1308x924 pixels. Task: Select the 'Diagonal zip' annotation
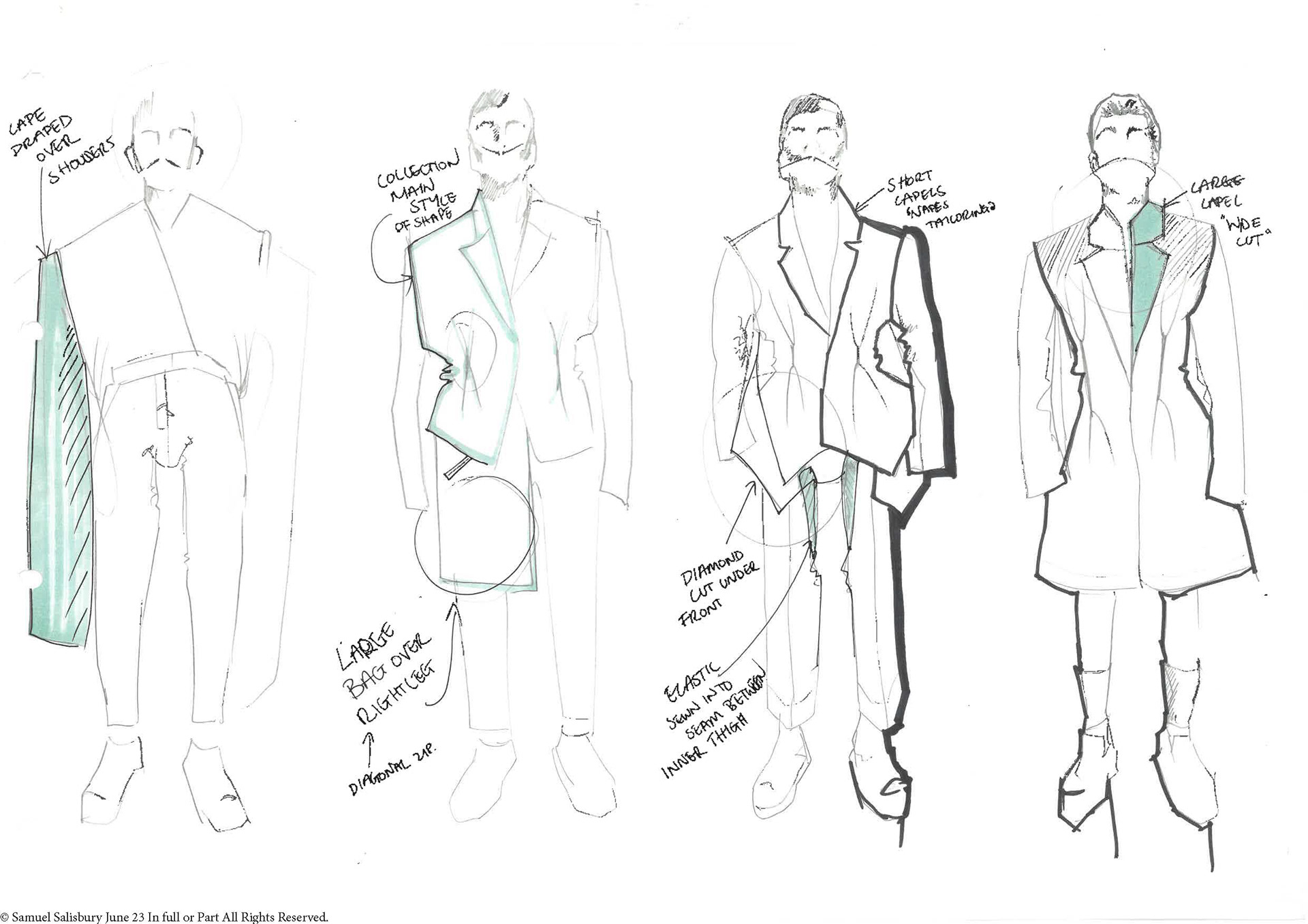394,771
